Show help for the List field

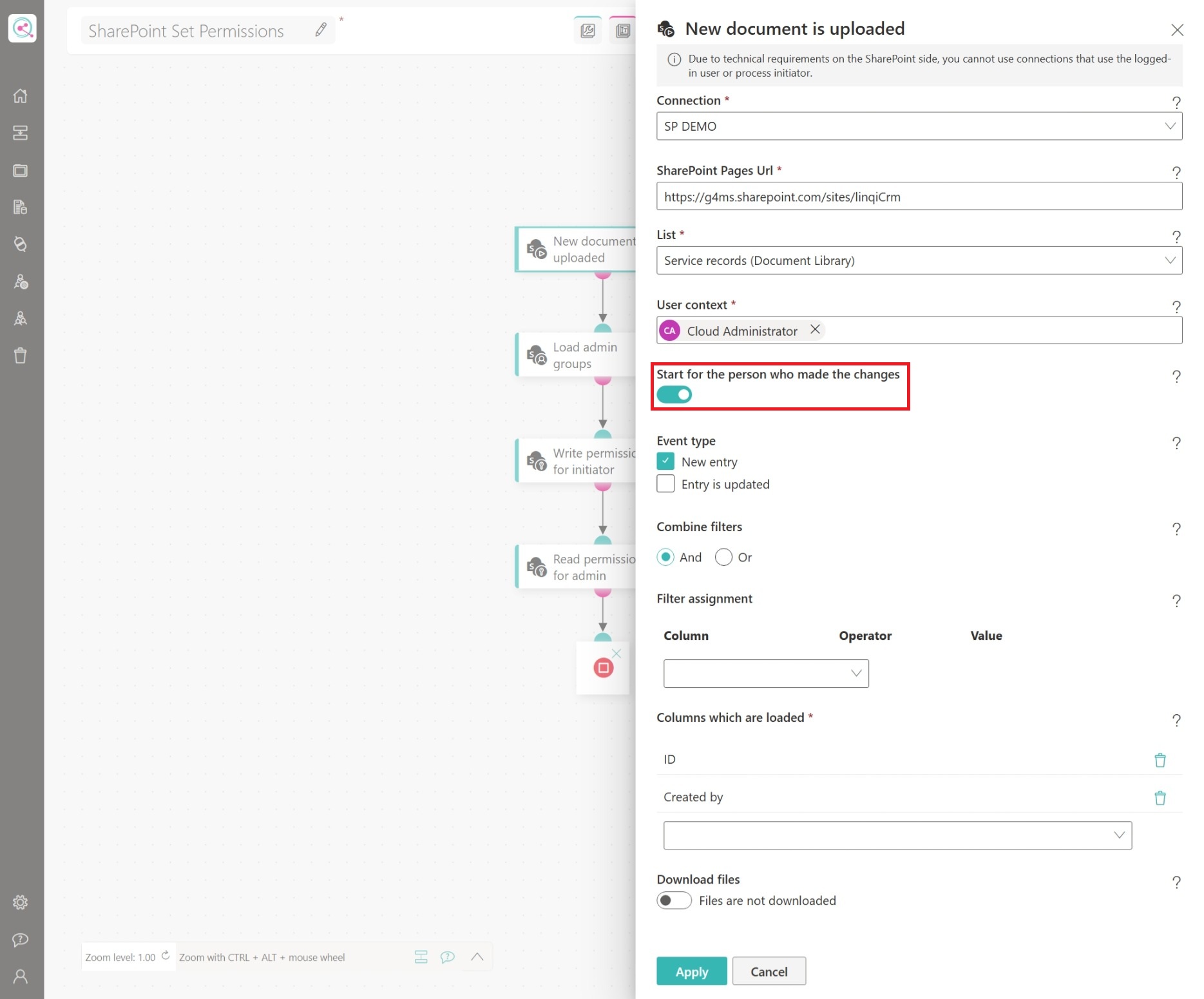[x=1176, y=237]
